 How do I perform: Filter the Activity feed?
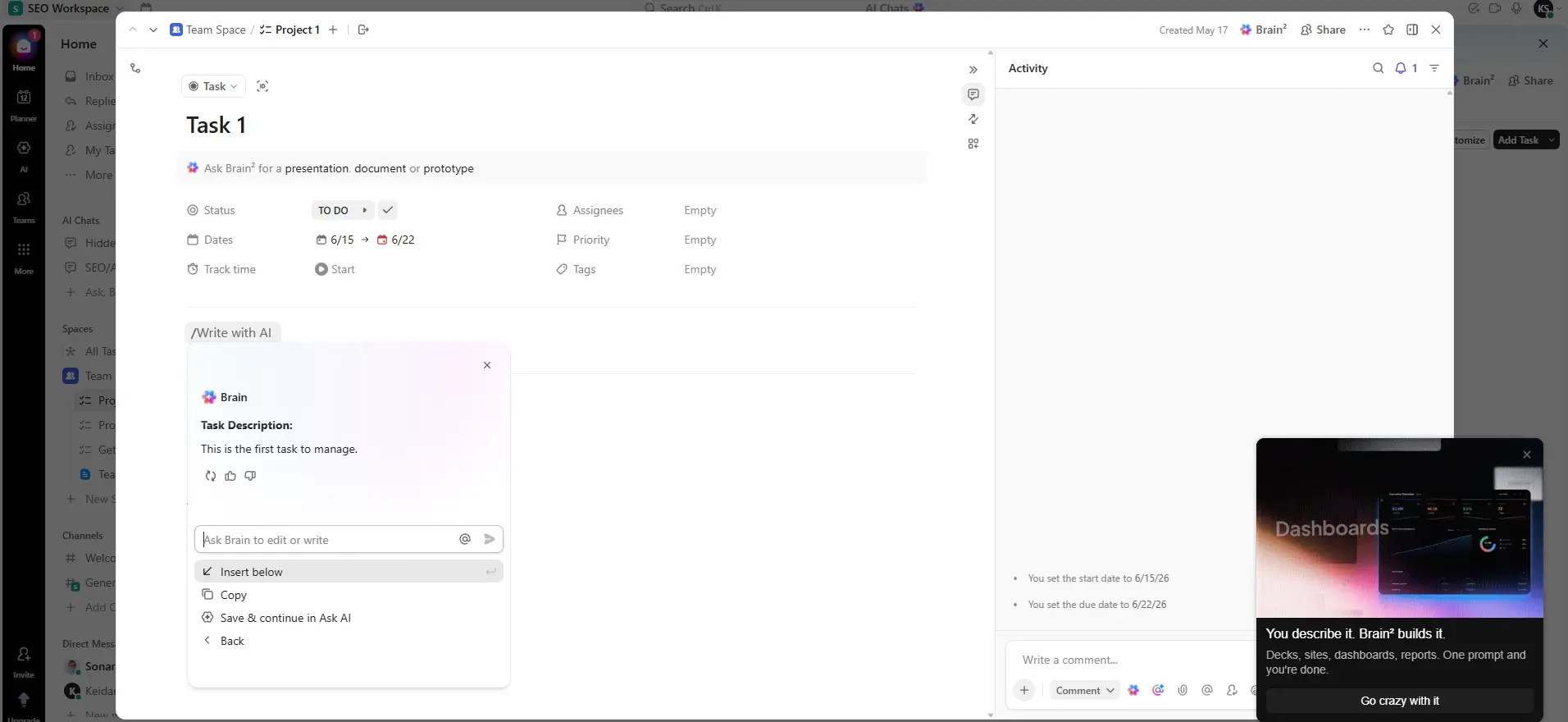coord(1434,68)
